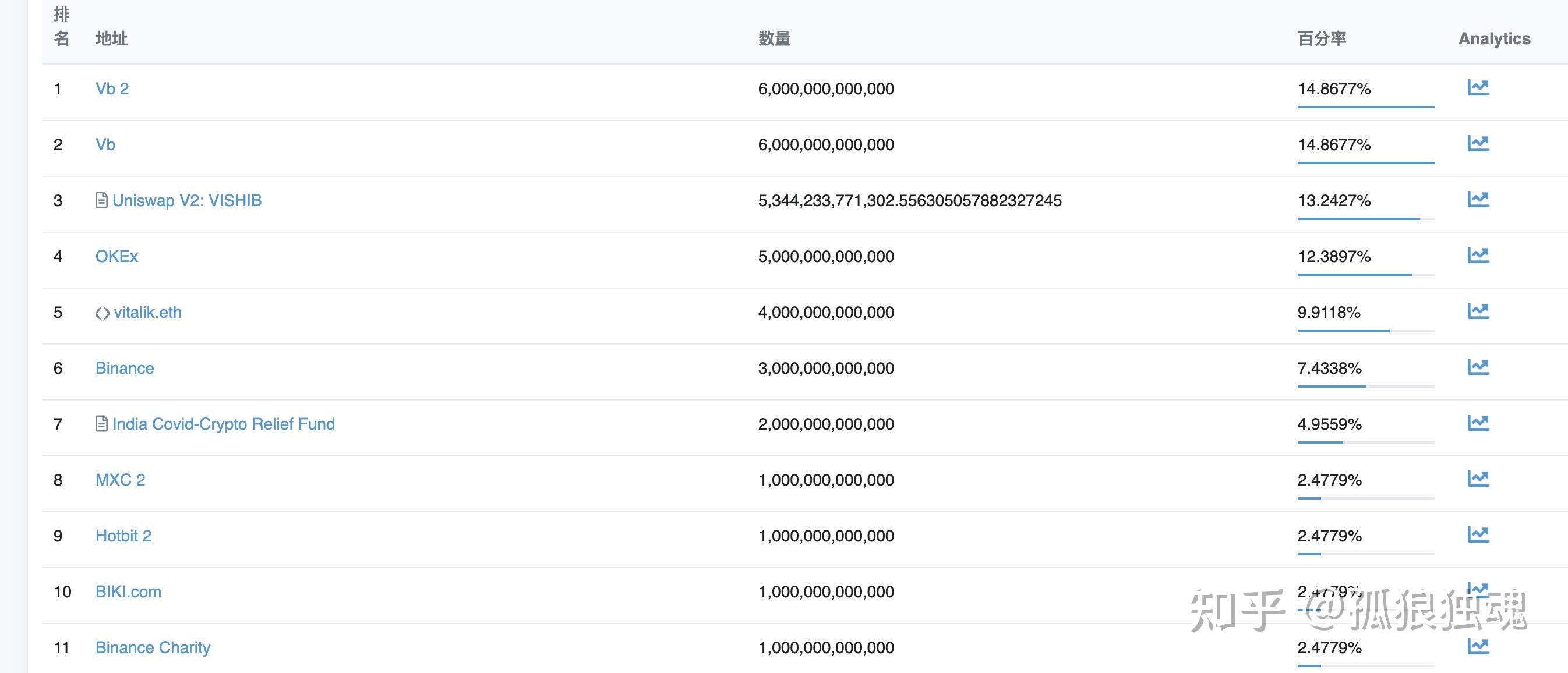1568x673 pixels.
Task: Open the OKEx address link
Action: tap(117, 256)
